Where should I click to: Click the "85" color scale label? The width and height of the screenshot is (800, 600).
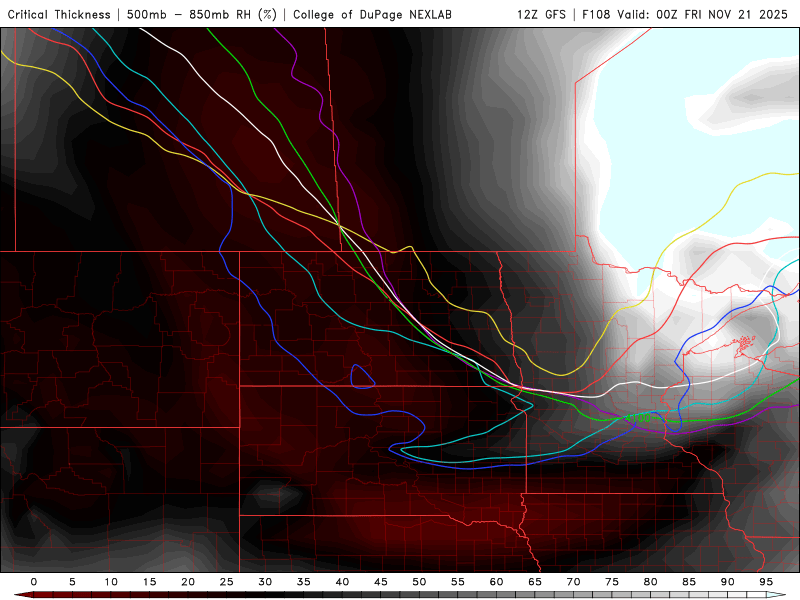689,582
